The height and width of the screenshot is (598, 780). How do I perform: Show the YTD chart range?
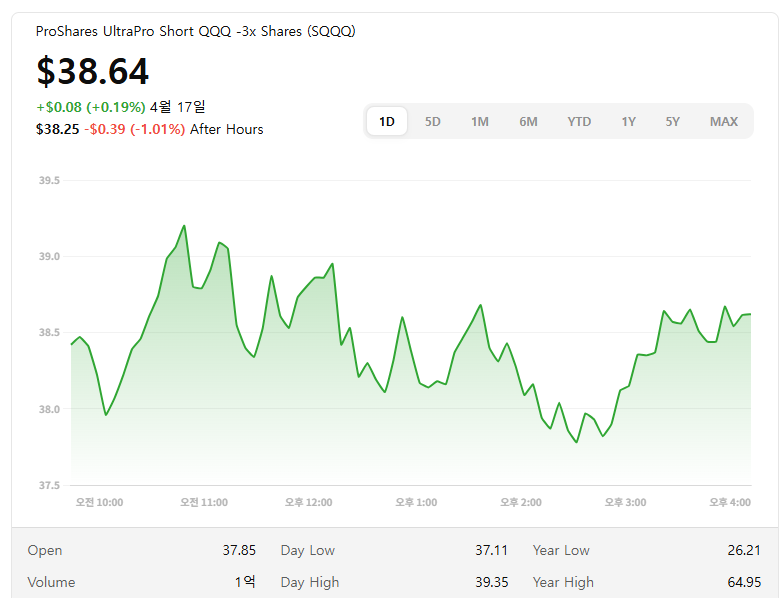[x=579, y=121]
